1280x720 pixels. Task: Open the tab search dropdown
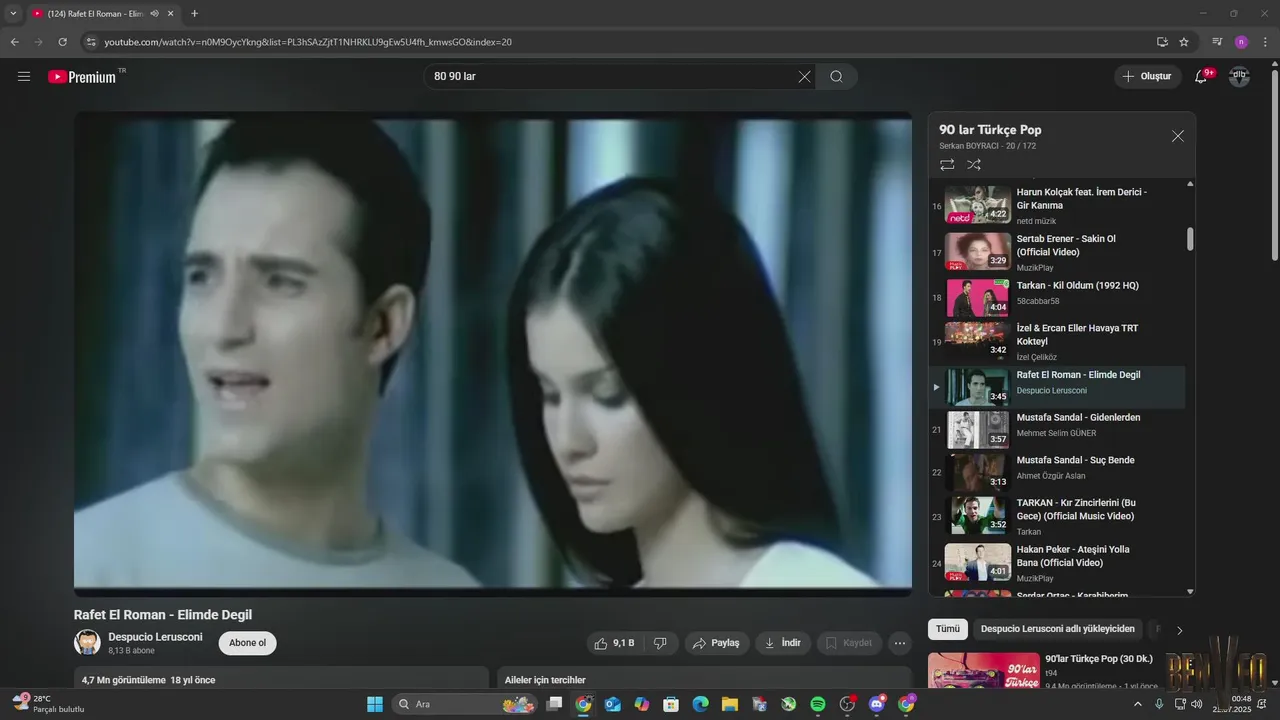(13, 14)
